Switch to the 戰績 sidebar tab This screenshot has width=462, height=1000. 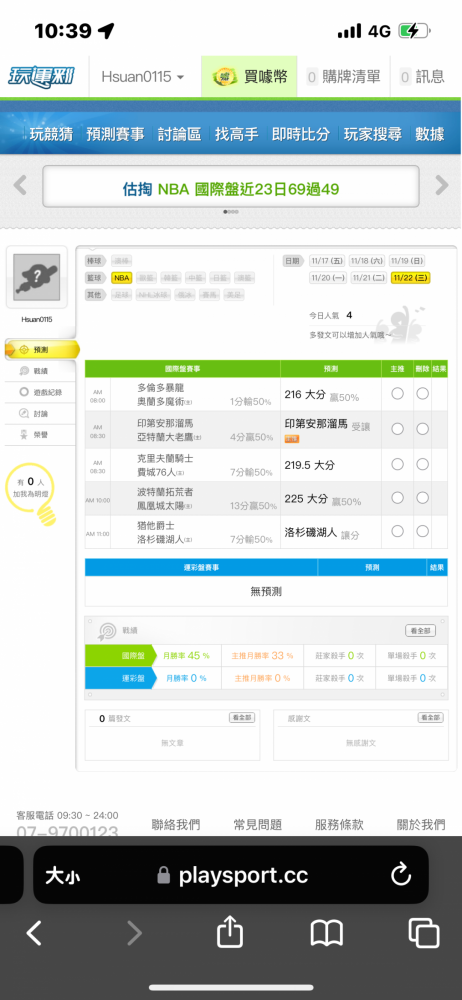pos(40,371)
